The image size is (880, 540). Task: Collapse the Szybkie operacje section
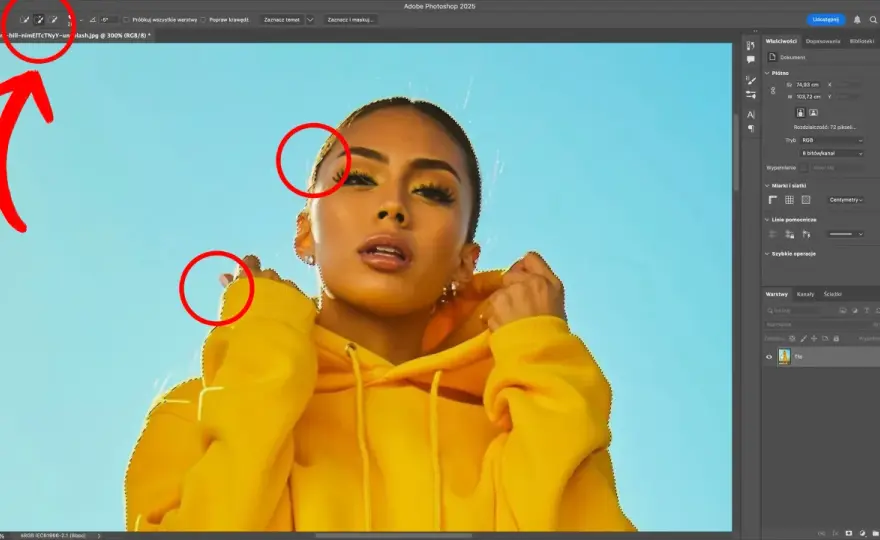point(767,254)
